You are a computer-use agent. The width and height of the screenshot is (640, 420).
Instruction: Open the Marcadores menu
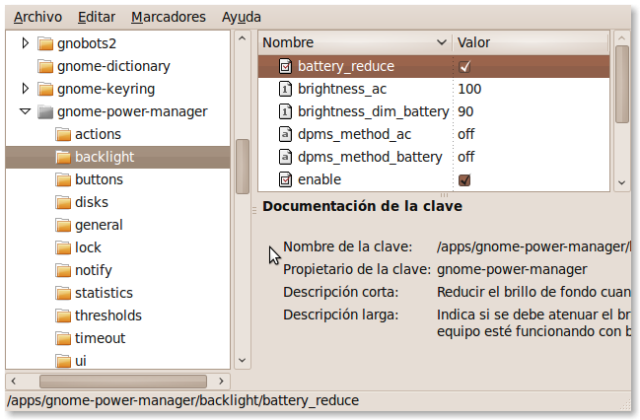[168, 17]
